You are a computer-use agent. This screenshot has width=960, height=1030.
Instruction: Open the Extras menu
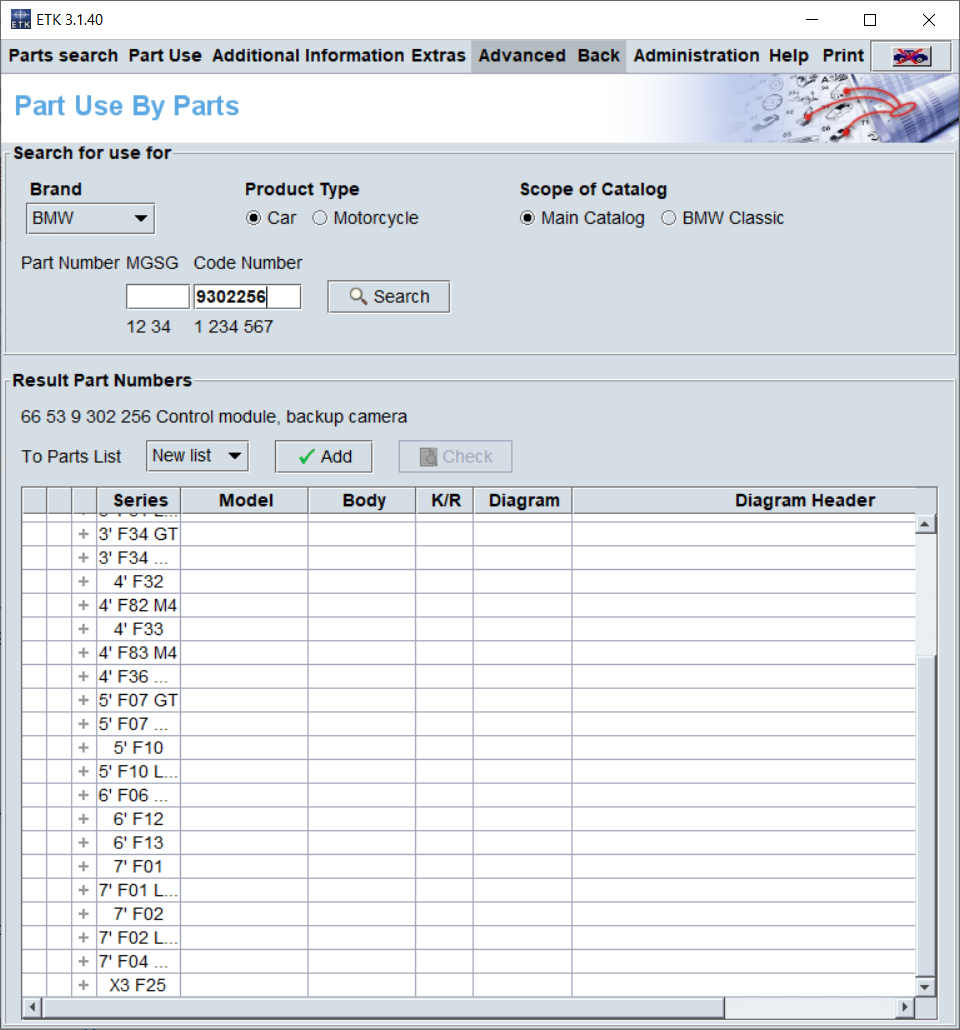coord(438,56)
